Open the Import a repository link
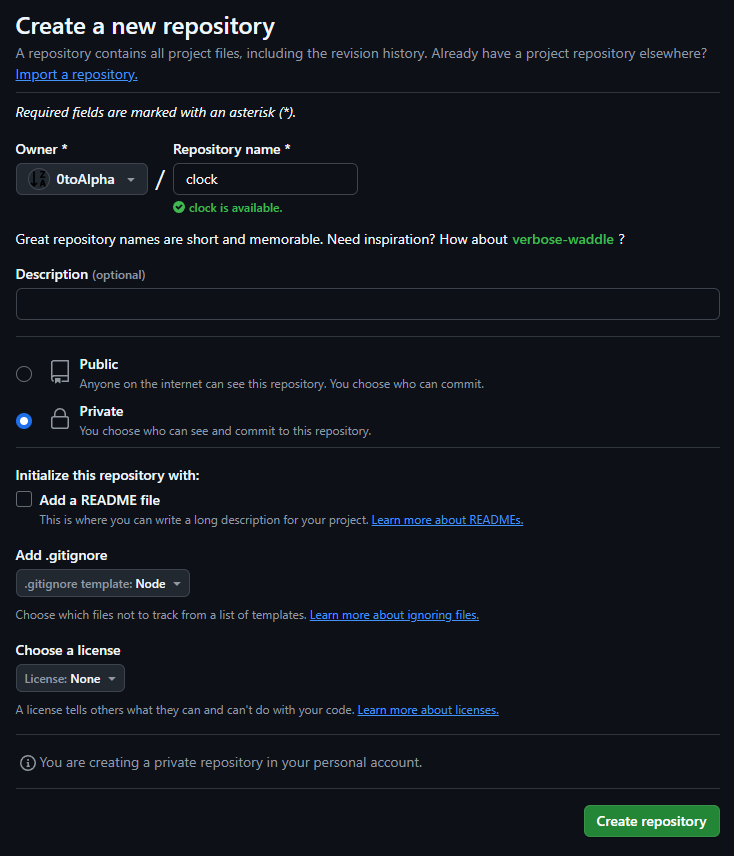This screenshot has width=734, height=856. tap(76, 73)
